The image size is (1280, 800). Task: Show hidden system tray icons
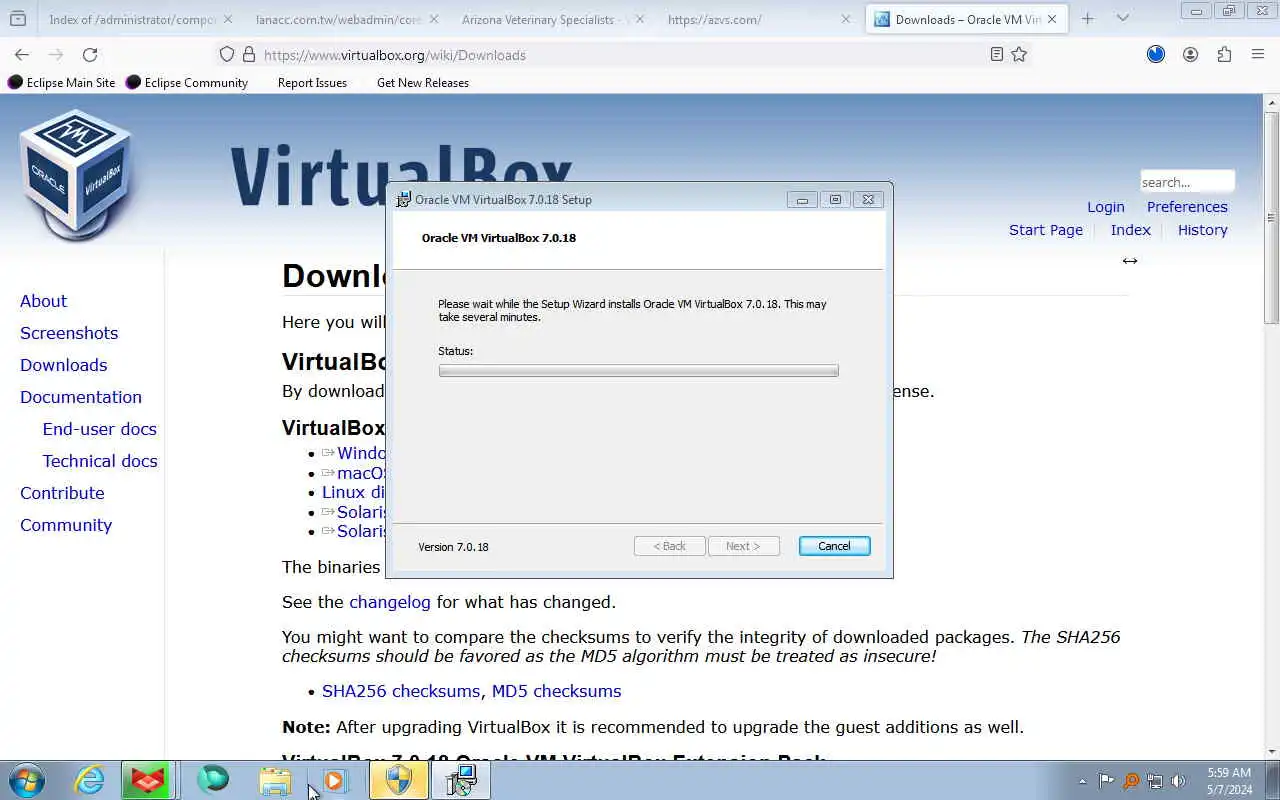tap(1082, 781)
